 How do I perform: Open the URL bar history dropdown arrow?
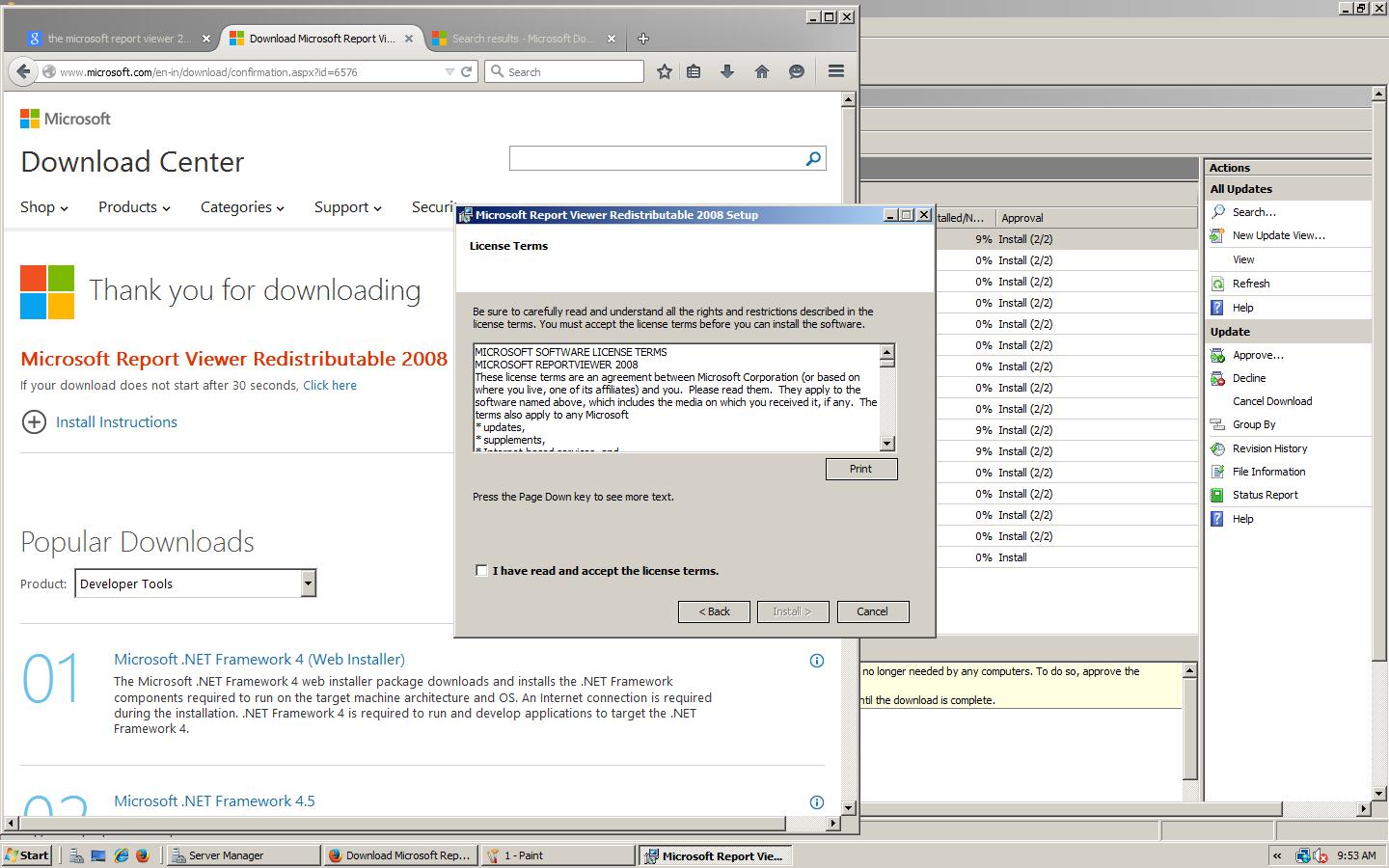[x=449, y=71]
